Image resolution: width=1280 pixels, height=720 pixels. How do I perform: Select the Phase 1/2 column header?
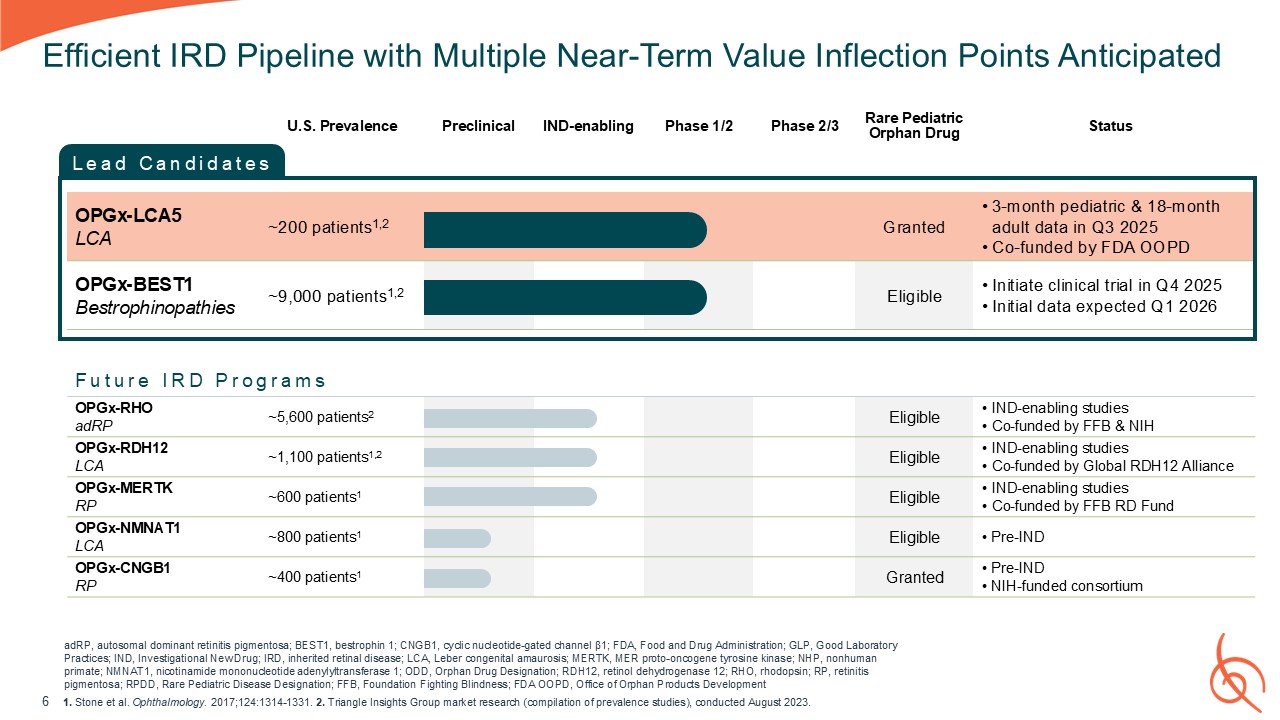pos(699,126)
